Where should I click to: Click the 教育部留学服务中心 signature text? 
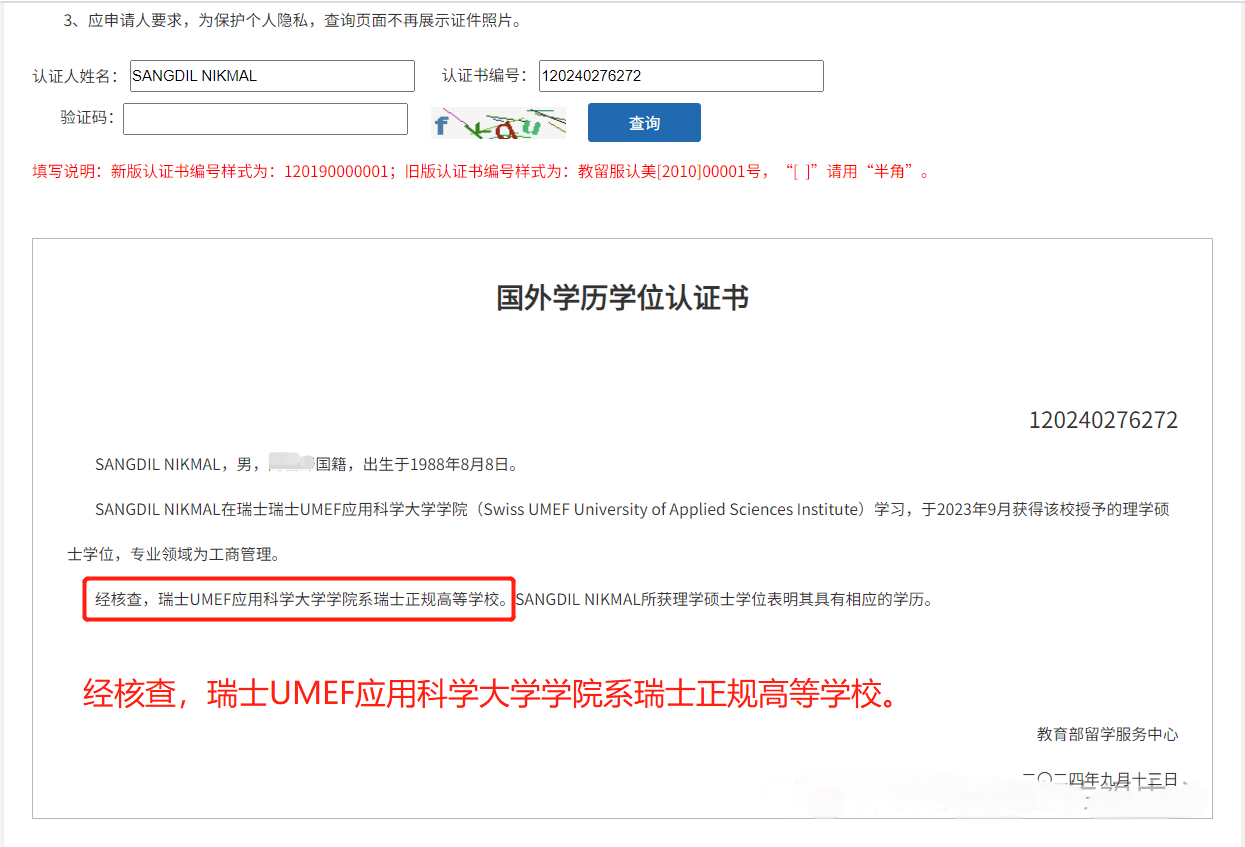[x=1107, y=734]
